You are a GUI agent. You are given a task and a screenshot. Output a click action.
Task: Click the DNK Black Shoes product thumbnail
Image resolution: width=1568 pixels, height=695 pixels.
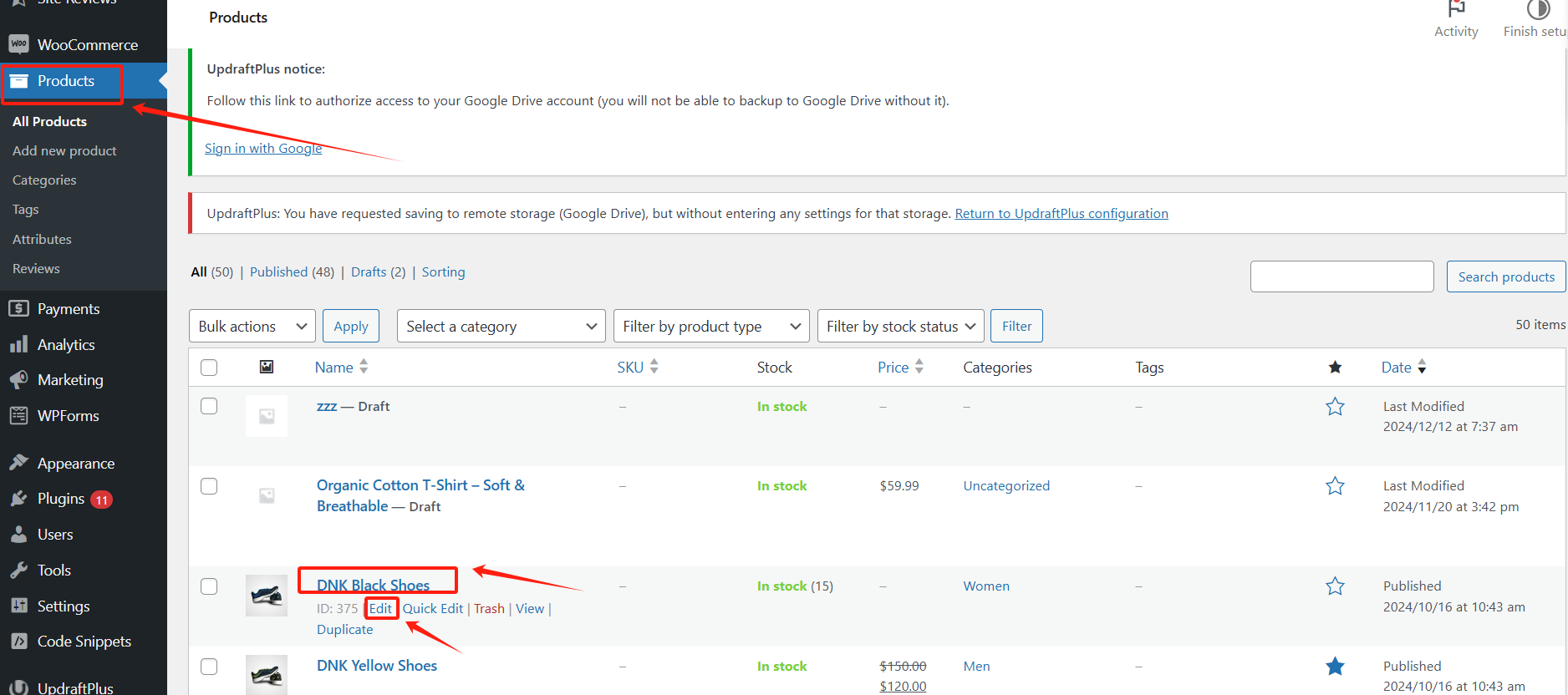click(x=267, y=596)
